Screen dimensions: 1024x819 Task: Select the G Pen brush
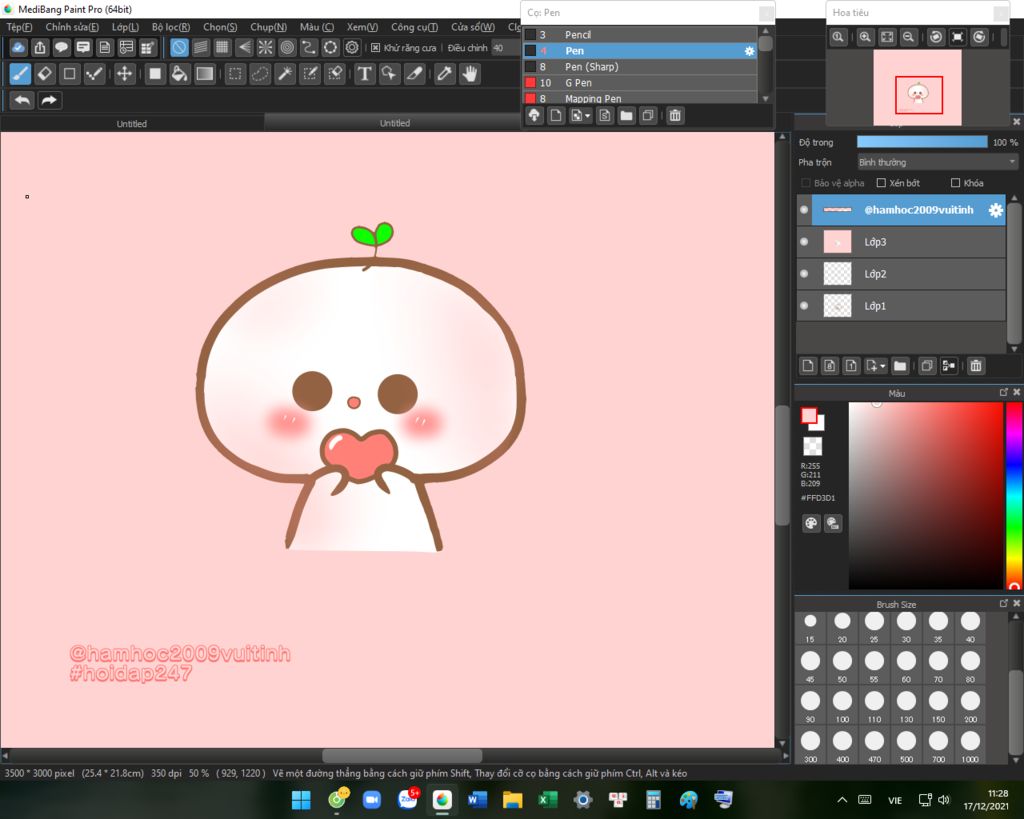(x=640, y=83)
